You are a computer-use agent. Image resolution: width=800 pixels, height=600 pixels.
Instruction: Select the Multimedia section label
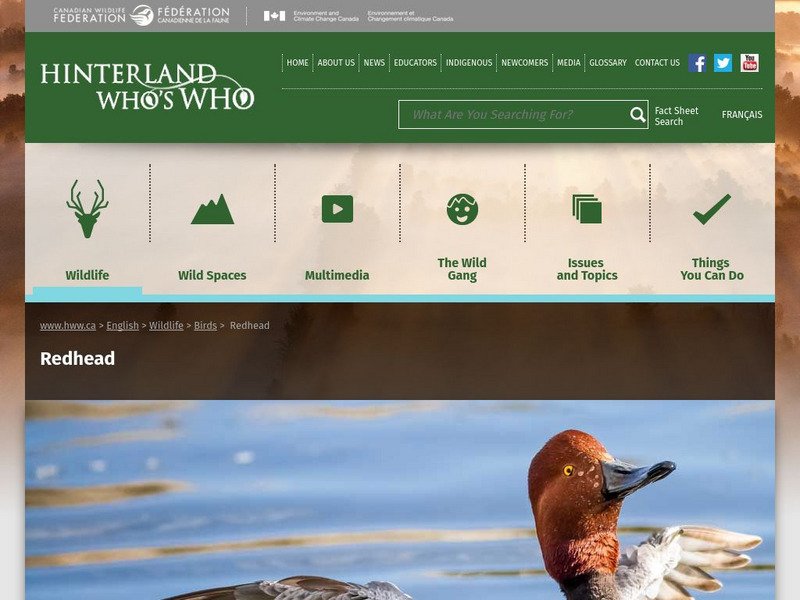pyautogui.click(x=337, y=276)
